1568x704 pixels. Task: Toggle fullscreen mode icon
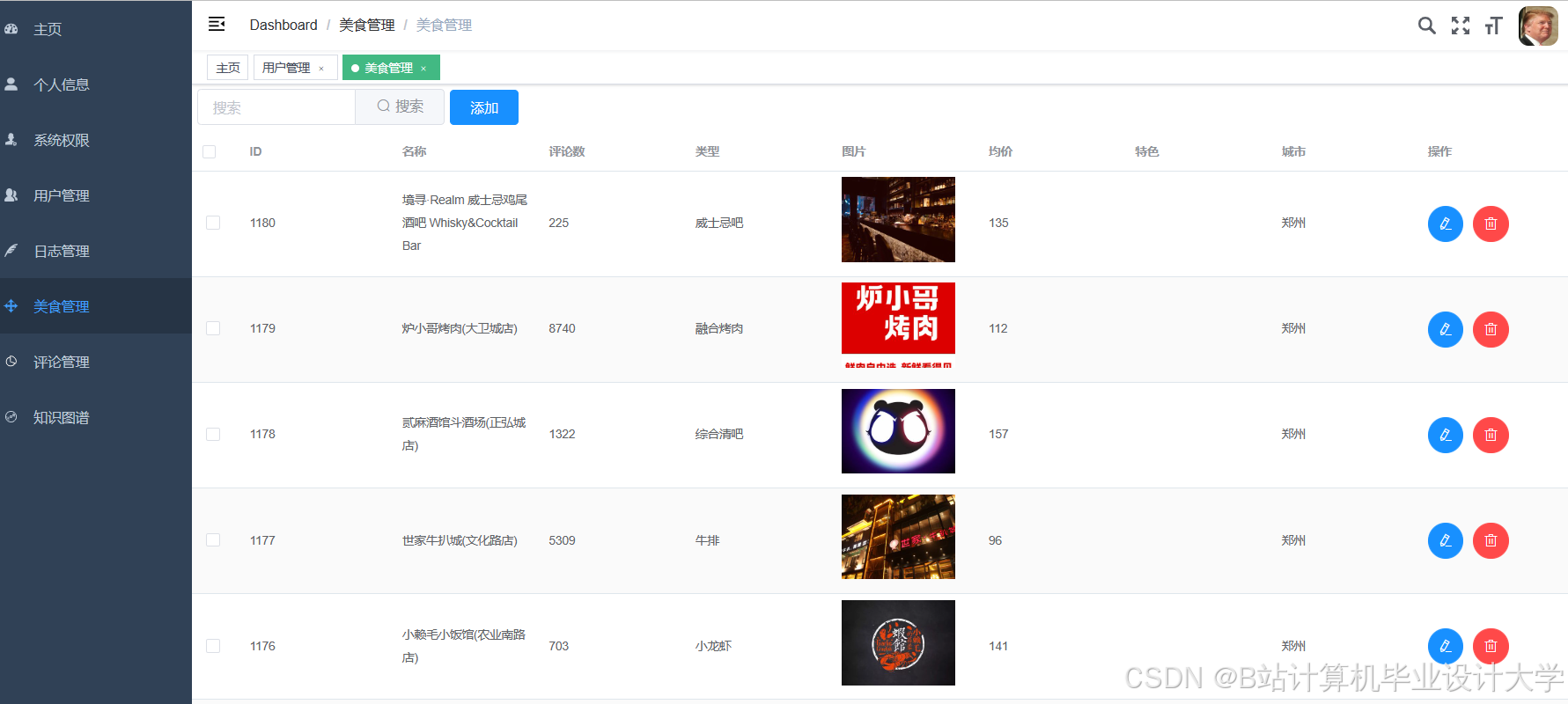pyautogui.click(x=1461, y=26)
